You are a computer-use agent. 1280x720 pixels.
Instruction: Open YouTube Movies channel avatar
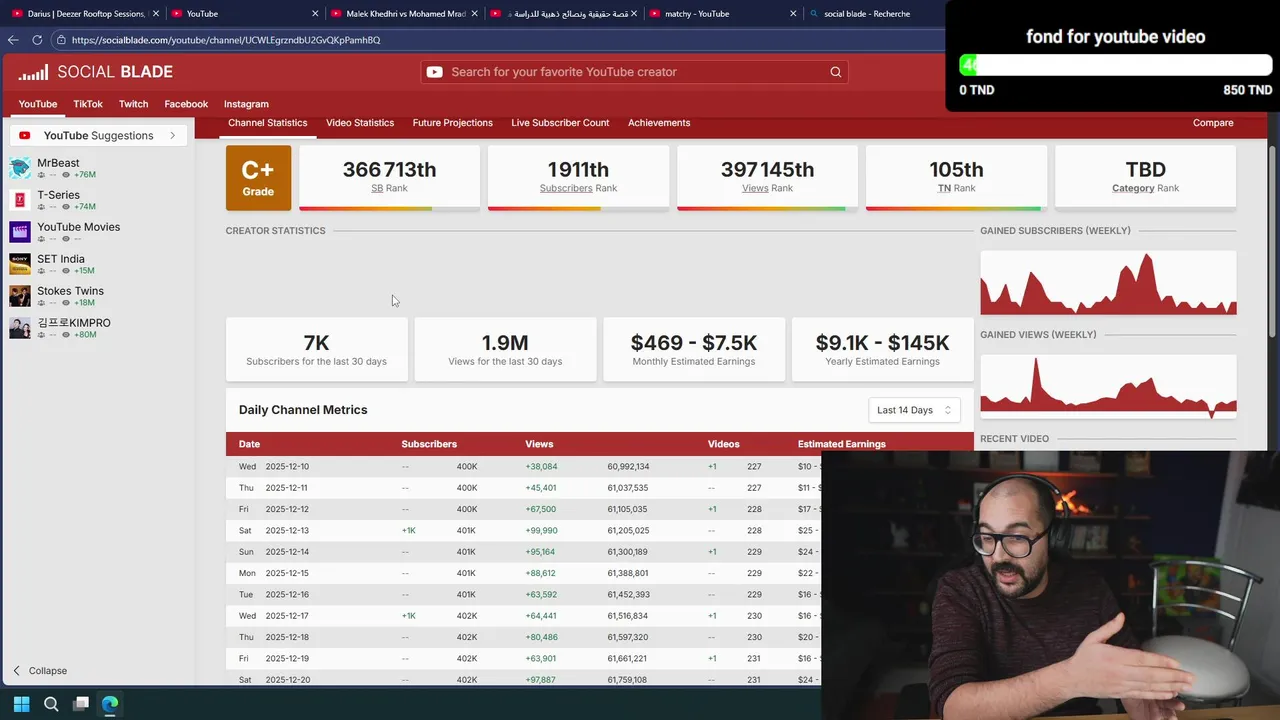click(20, 232)
